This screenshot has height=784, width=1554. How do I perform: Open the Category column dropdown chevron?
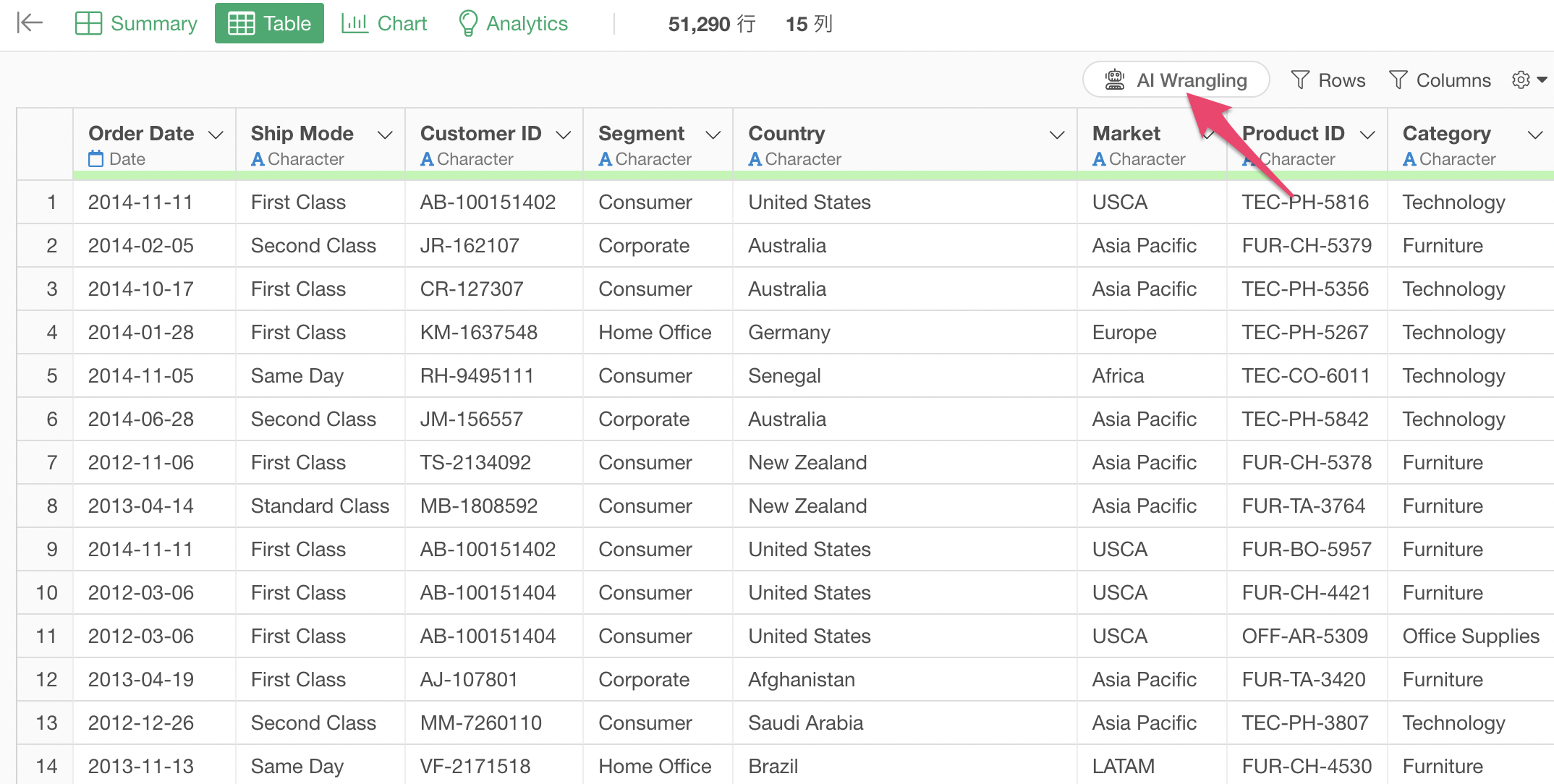1535,135
